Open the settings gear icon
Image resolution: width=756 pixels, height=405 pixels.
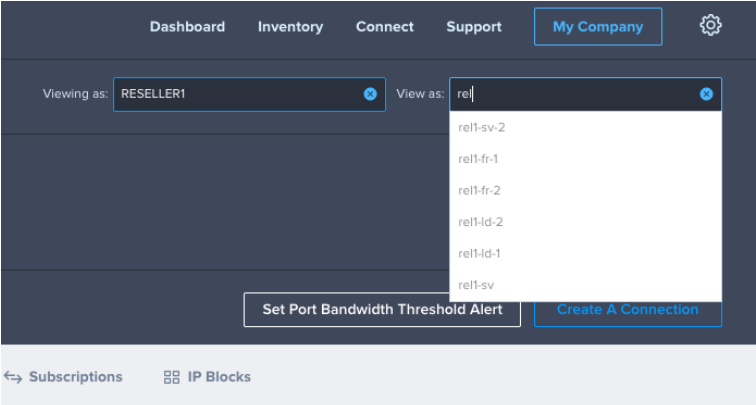click(711, 26)
